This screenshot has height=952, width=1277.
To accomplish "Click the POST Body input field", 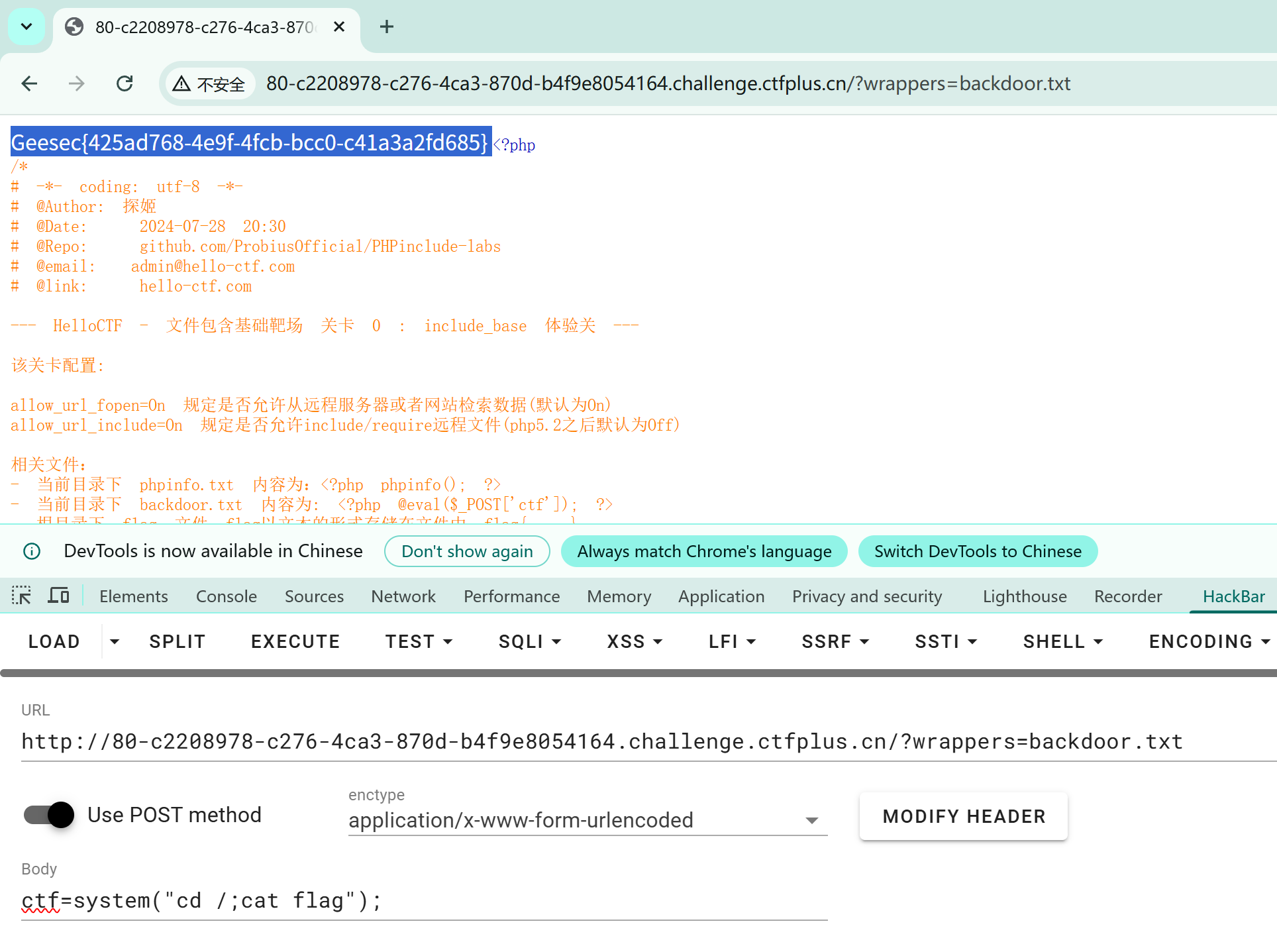I will coord(424,901).
